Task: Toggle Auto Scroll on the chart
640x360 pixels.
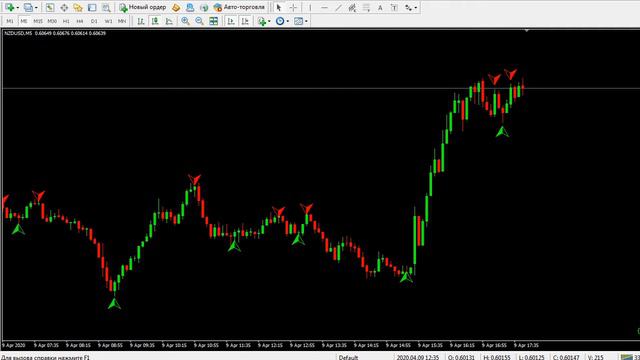Action: pyautogui.click(x=231, y=21)
